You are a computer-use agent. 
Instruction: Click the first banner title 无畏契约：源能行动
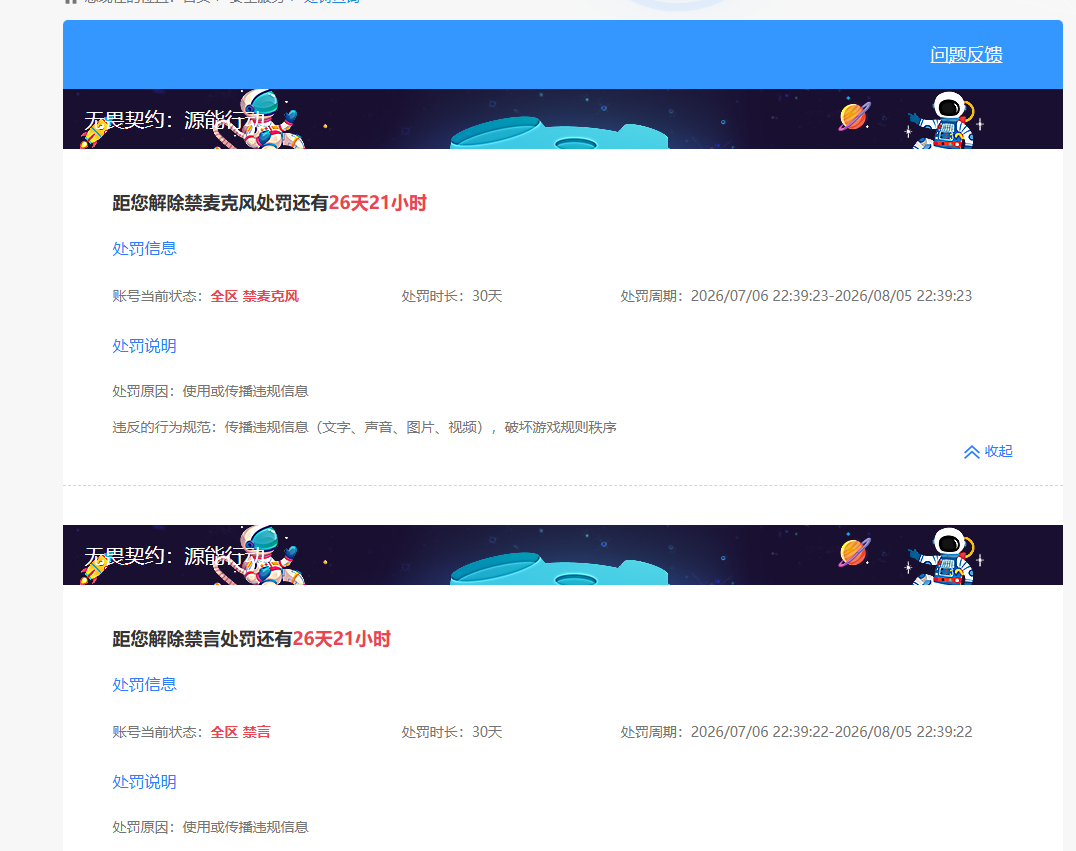point(176,120)
